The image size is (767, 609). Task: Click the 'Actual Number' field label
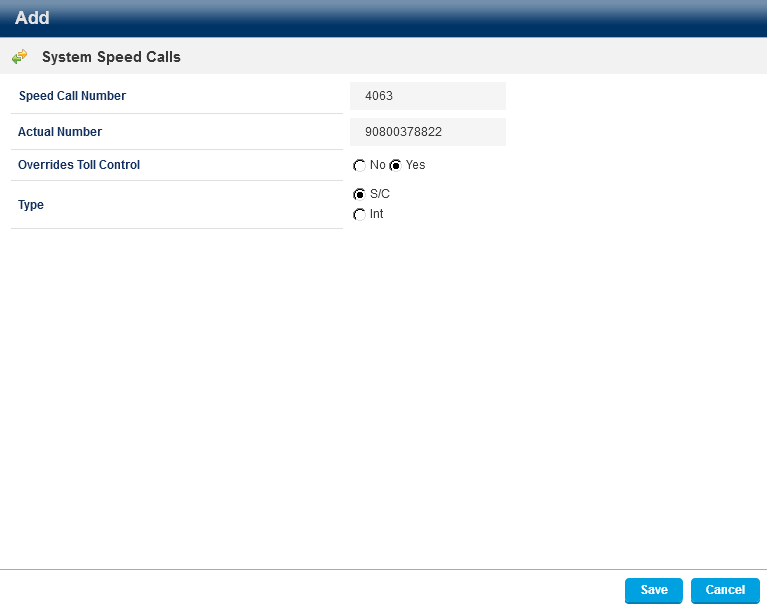[60, 132]
